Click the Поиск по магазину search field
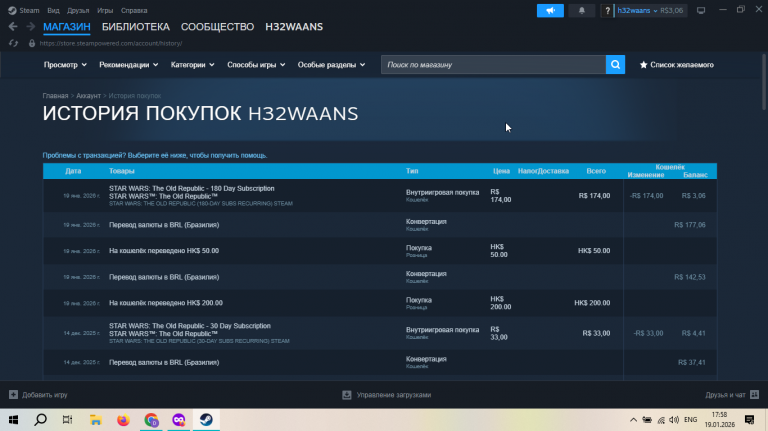The width and height of the screenshot is (768, 431). tap(493, 65)
